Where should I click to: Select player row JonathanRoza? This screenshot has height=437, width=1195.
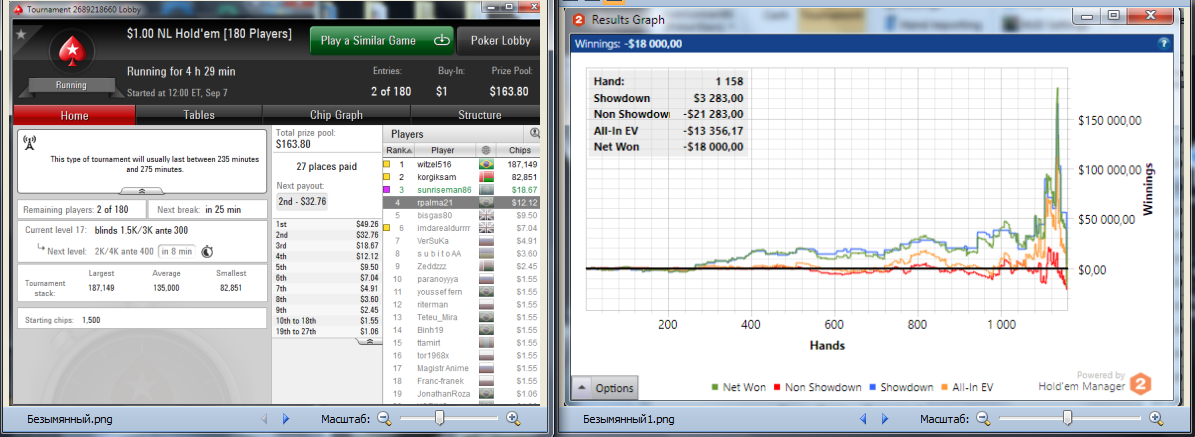pyautogui.click(x=461, y=393)
